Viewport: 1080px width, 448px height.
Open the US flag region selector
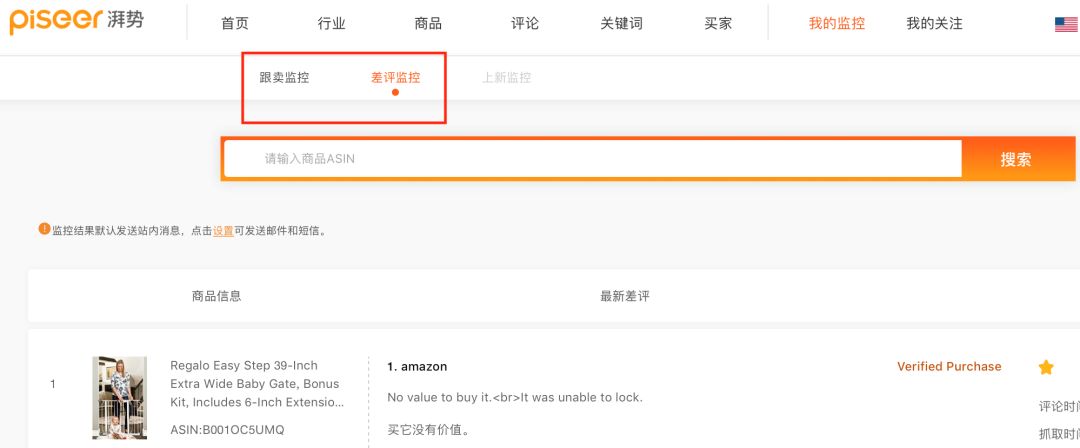click(1066, 24)
